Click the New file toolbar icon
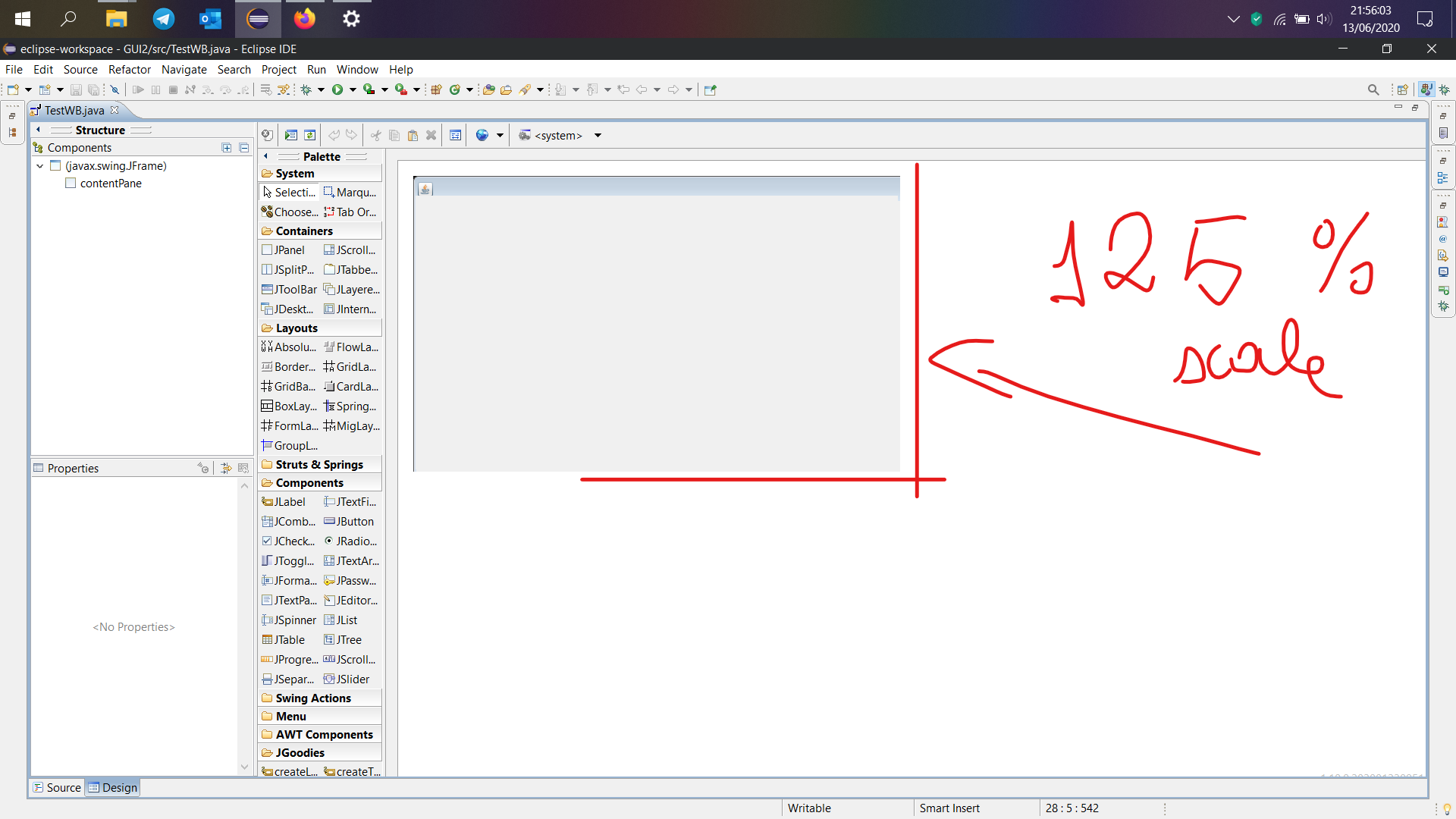1456x819 pixels. pyautogui.click(x=13, y=89)
